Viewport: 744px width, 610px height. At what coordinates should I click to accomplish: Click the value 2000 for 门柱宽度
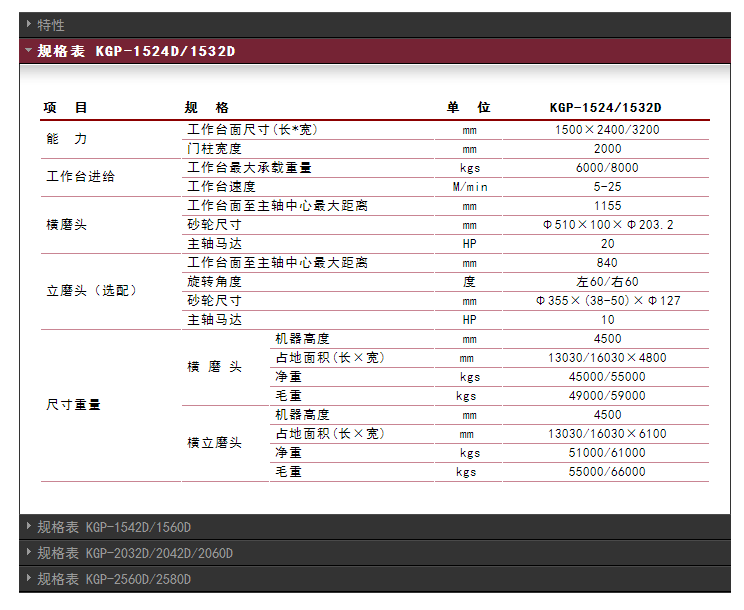tap(607, 148)
